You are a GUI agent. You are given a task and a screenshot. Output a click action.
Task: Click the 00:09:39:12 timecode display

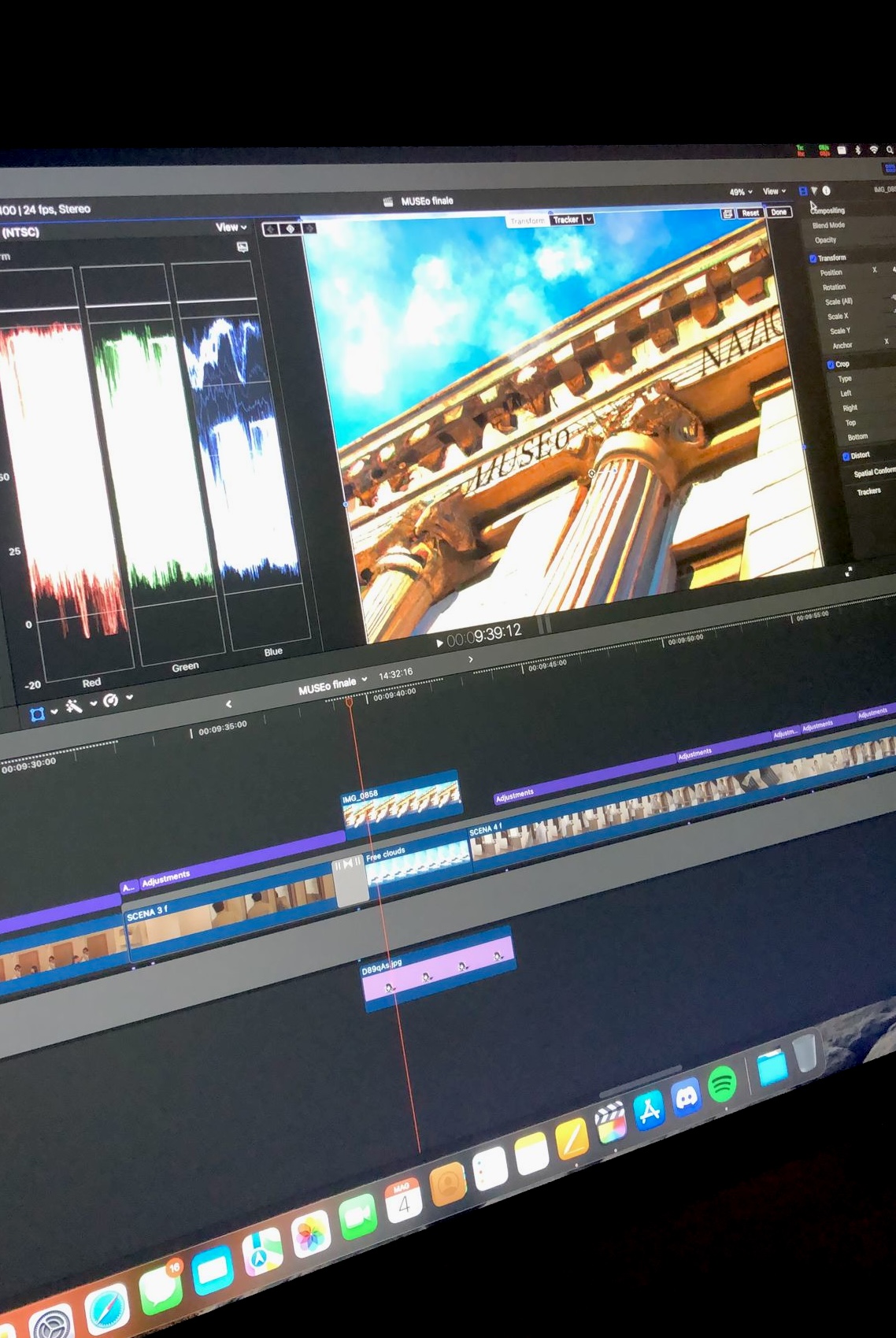[484, 635]
